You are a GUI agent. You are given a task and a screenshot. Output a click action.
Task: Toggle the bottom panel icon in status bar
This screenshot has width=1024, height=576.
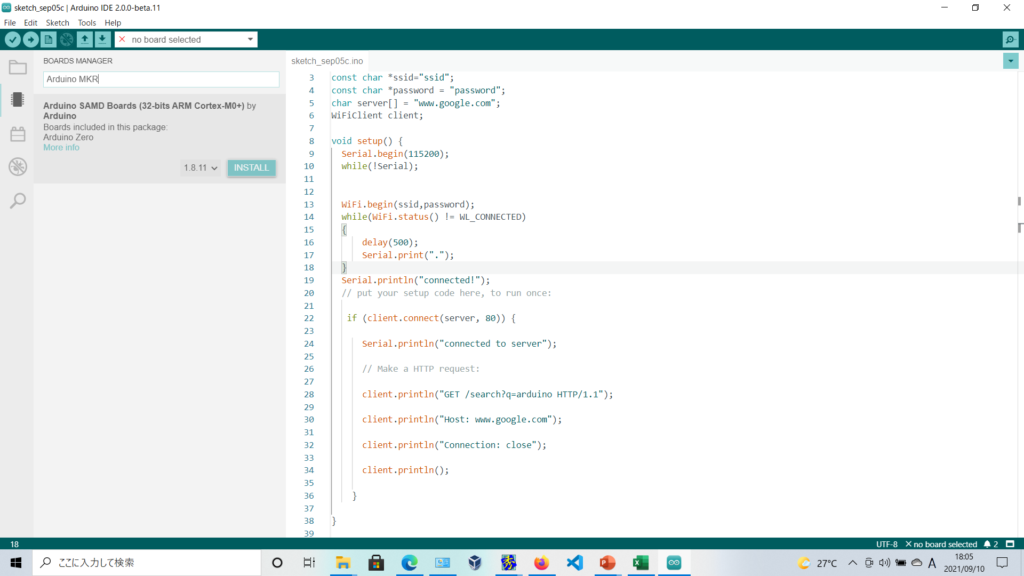point(1010,544)
